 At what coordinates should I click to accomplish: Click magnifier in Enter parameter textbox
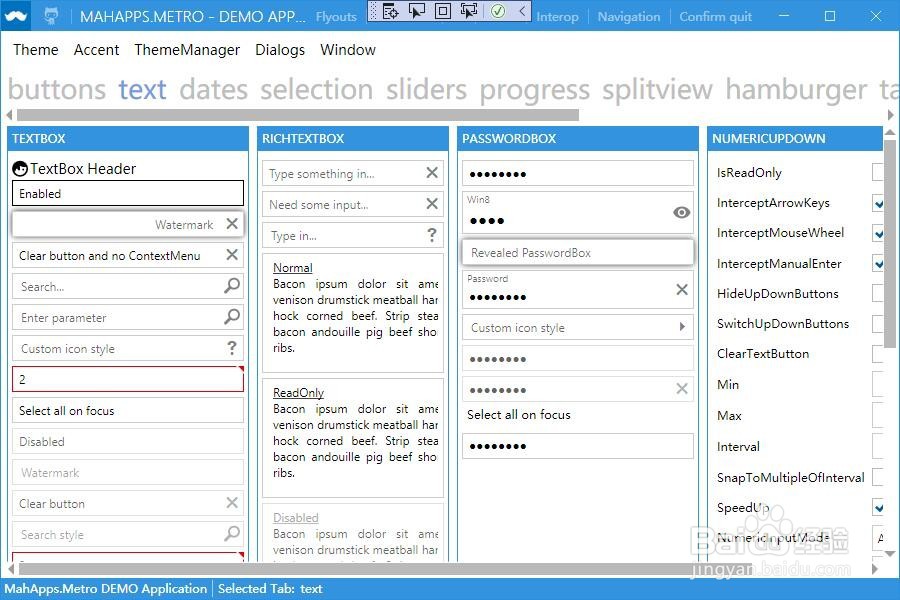pyautogui.click(x=232, y=316)
